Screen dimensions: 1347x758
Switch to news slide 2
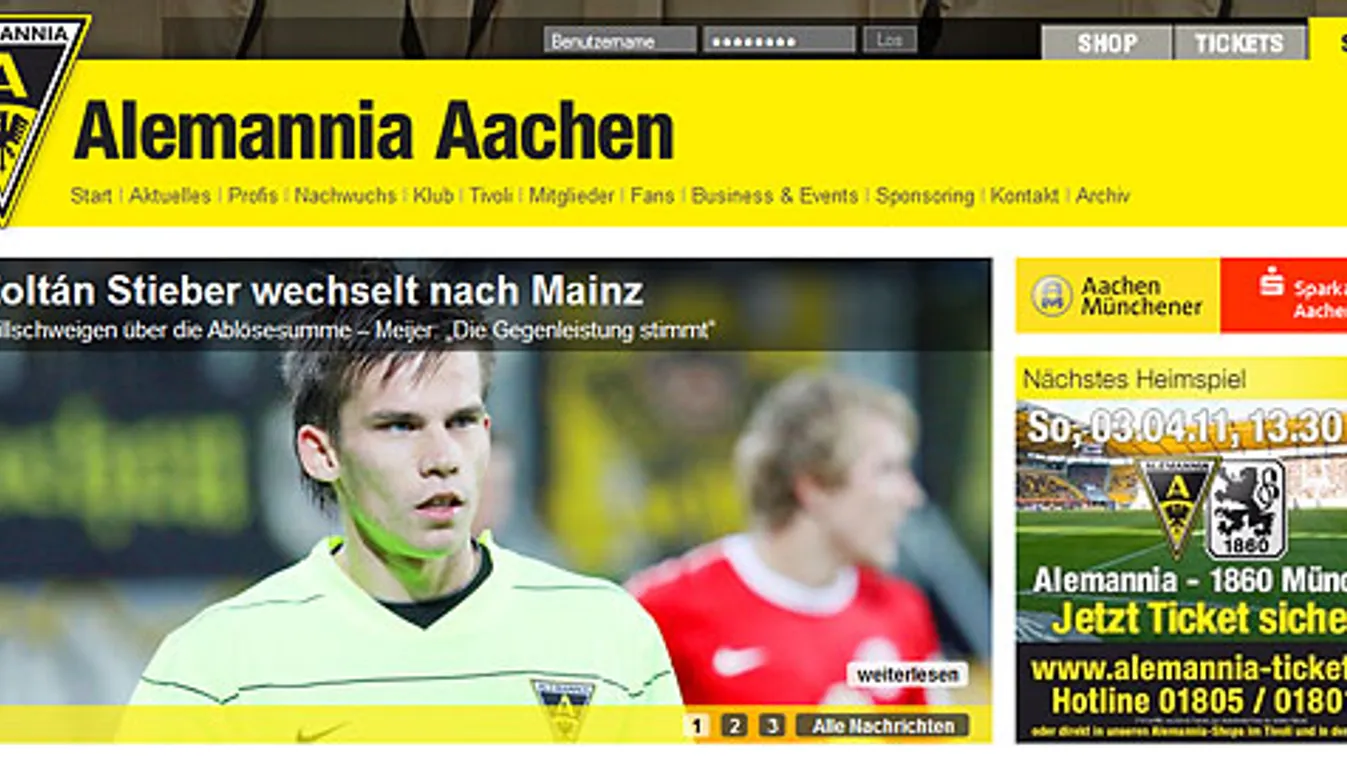734,725
